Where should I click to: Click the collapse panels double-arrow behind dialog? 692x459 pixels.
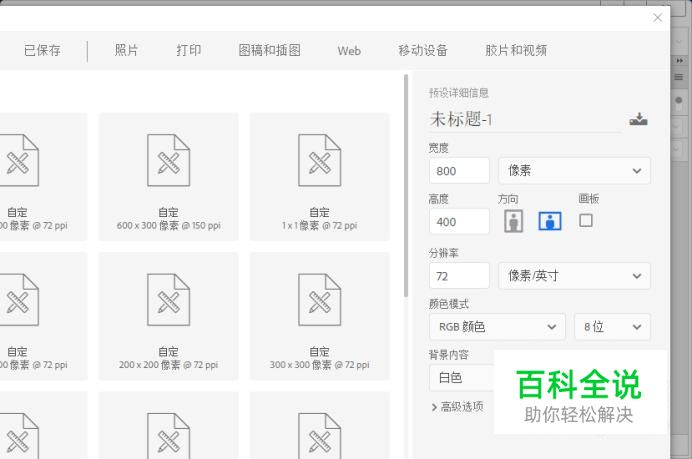(680, 60)
